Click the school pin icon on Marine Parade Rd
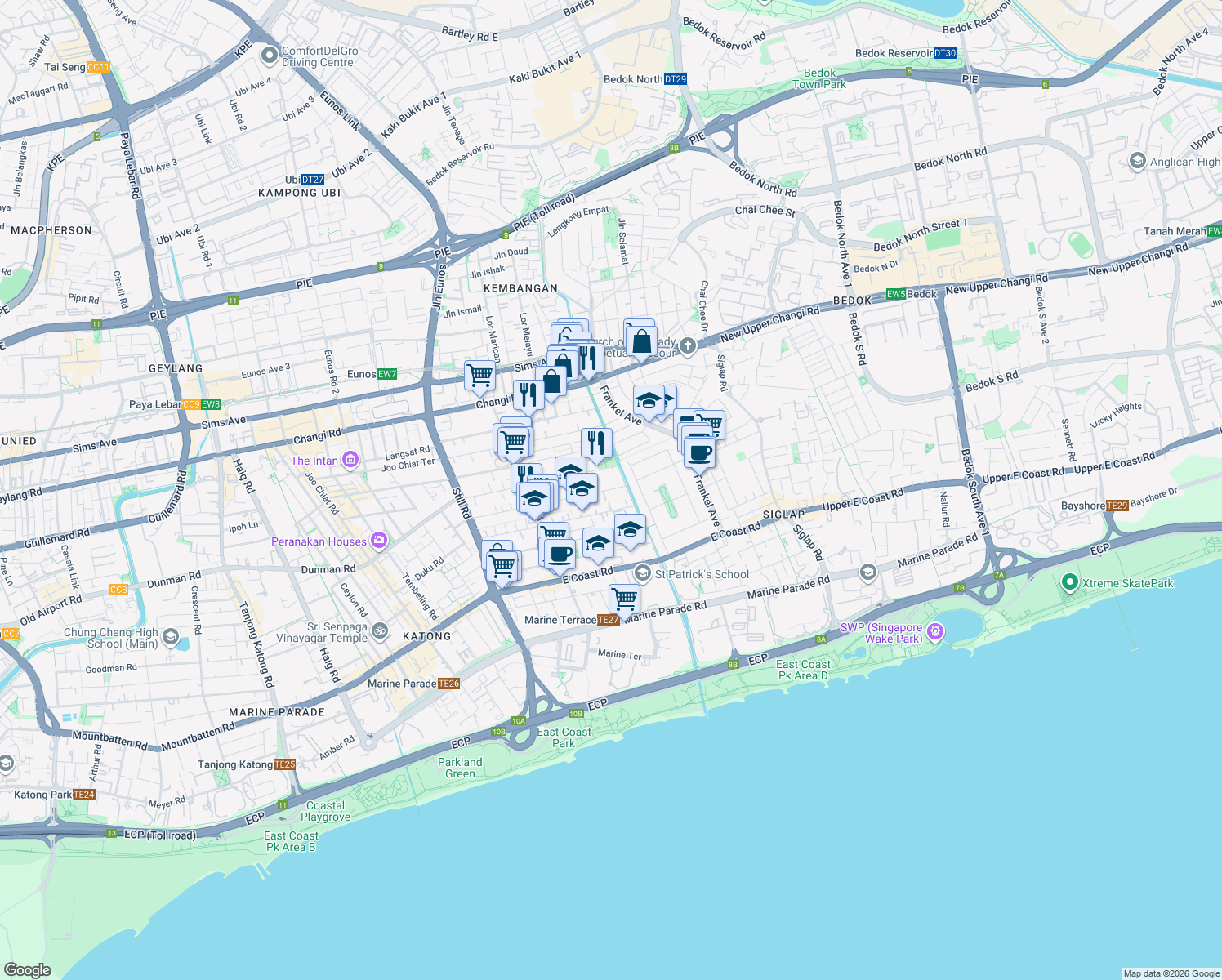Image resolution: width=1222 pixels, height=980 pixels. tap(867, 572)
